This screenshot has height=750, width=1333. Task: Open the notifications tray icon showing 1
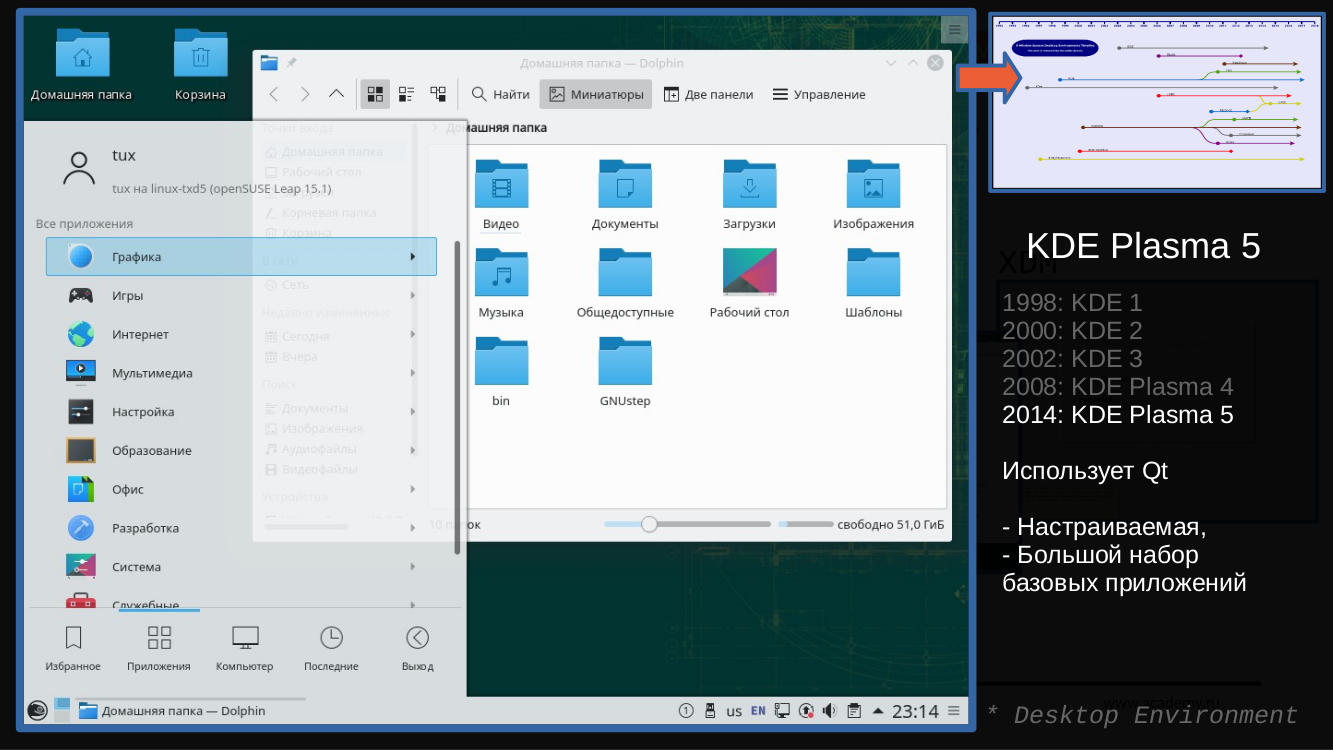[686, 711]
